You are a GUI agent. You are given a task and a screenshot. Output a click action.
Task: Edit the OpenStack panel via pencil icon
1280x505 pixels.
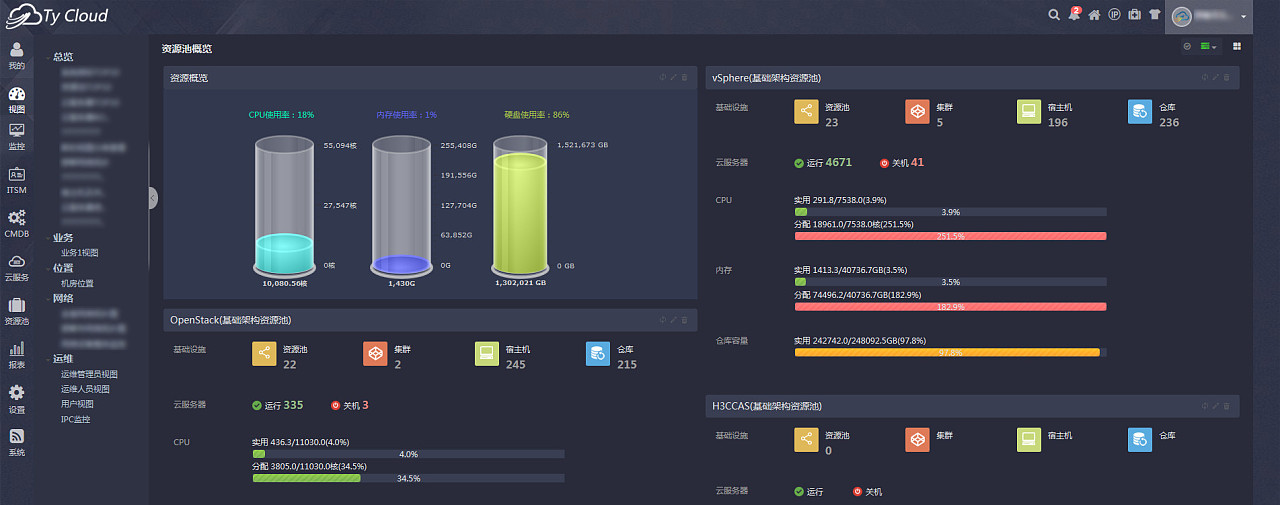click(673, 320)
